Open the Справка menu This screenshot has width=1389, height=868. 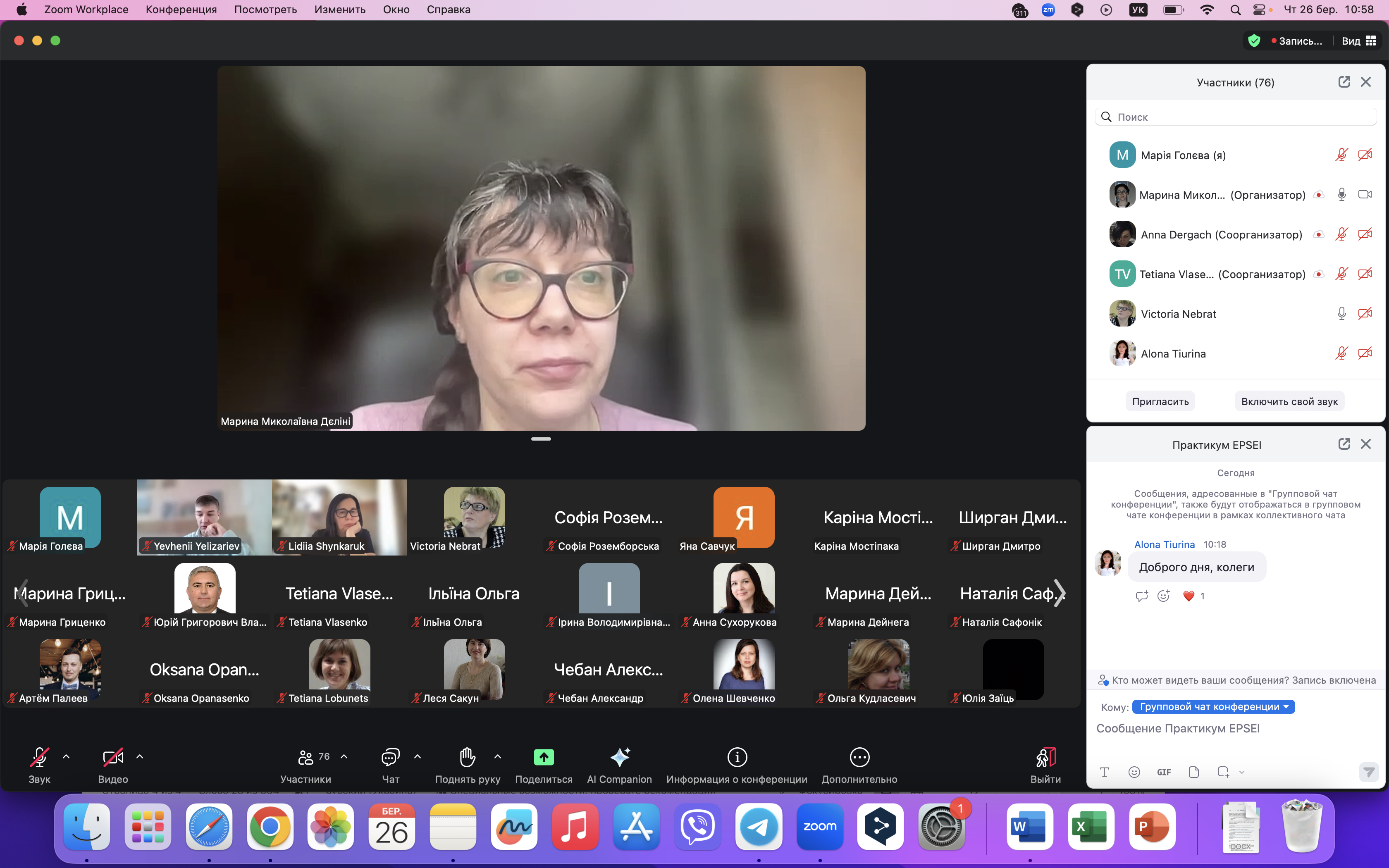pos(448,9)
